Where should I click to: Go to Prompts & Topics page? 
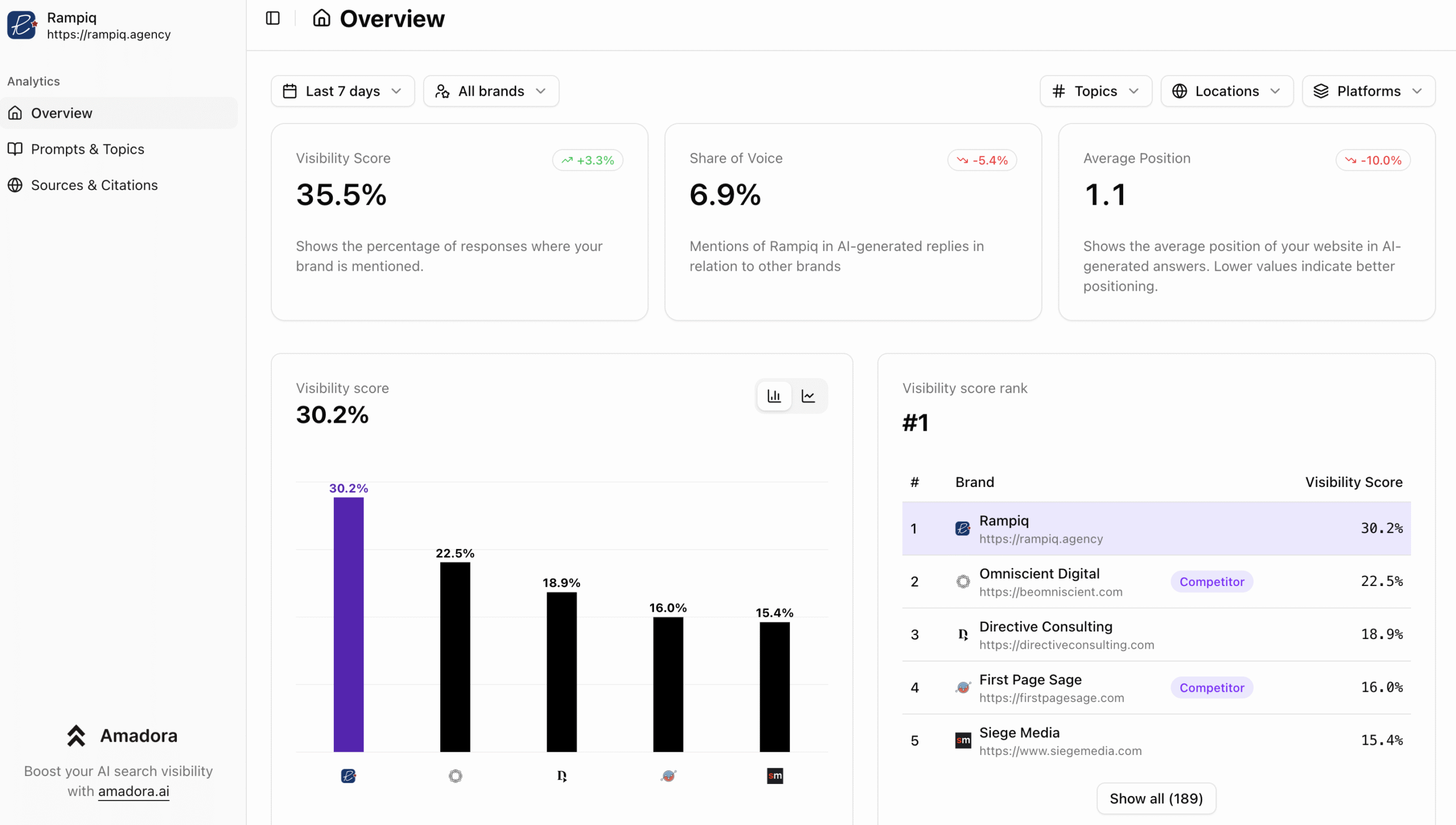pyautogui.click(x=88, y=149)
